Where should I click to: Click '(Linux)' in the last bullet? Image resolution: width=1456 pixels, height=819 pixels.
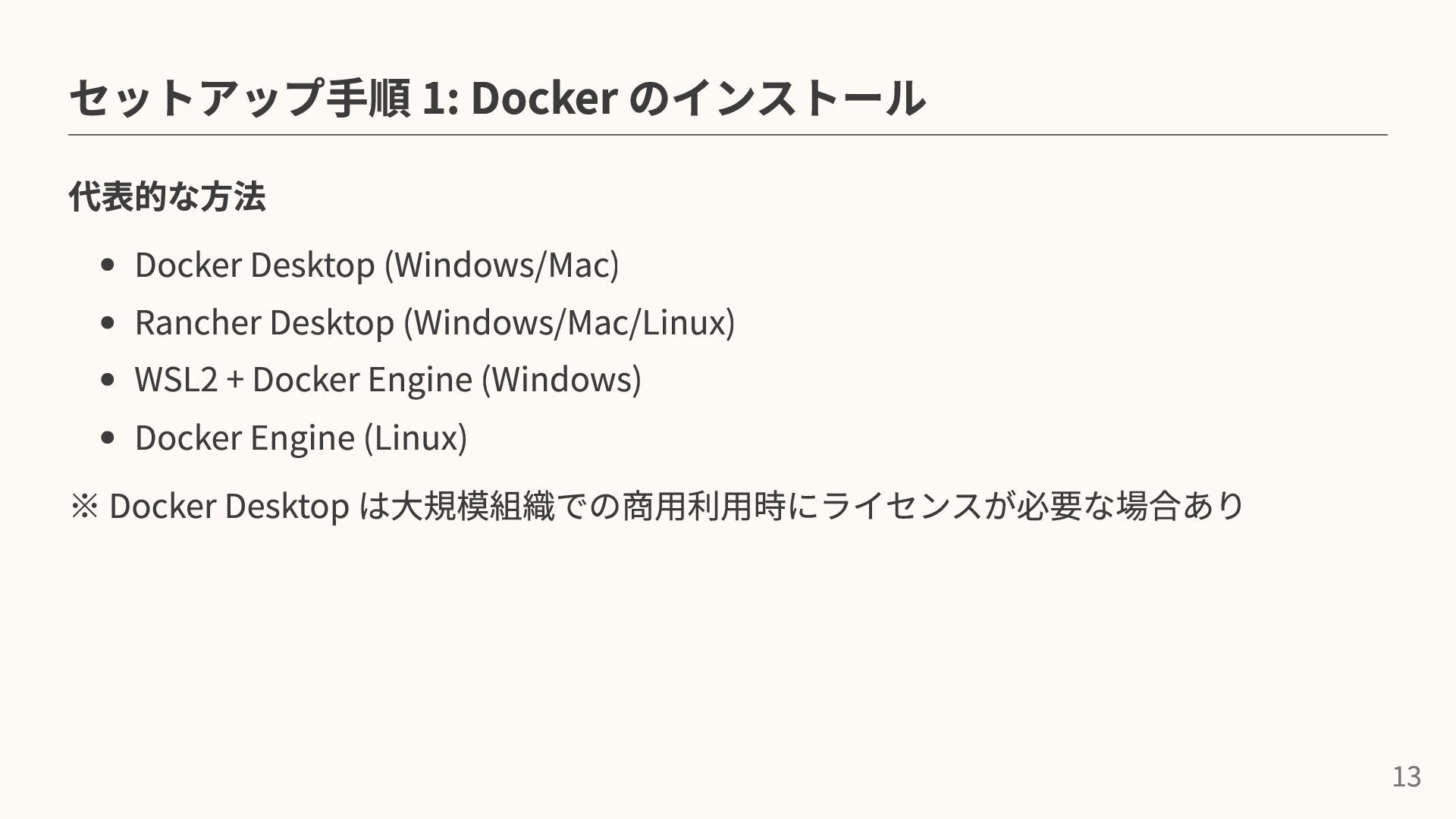coord(416,438)
